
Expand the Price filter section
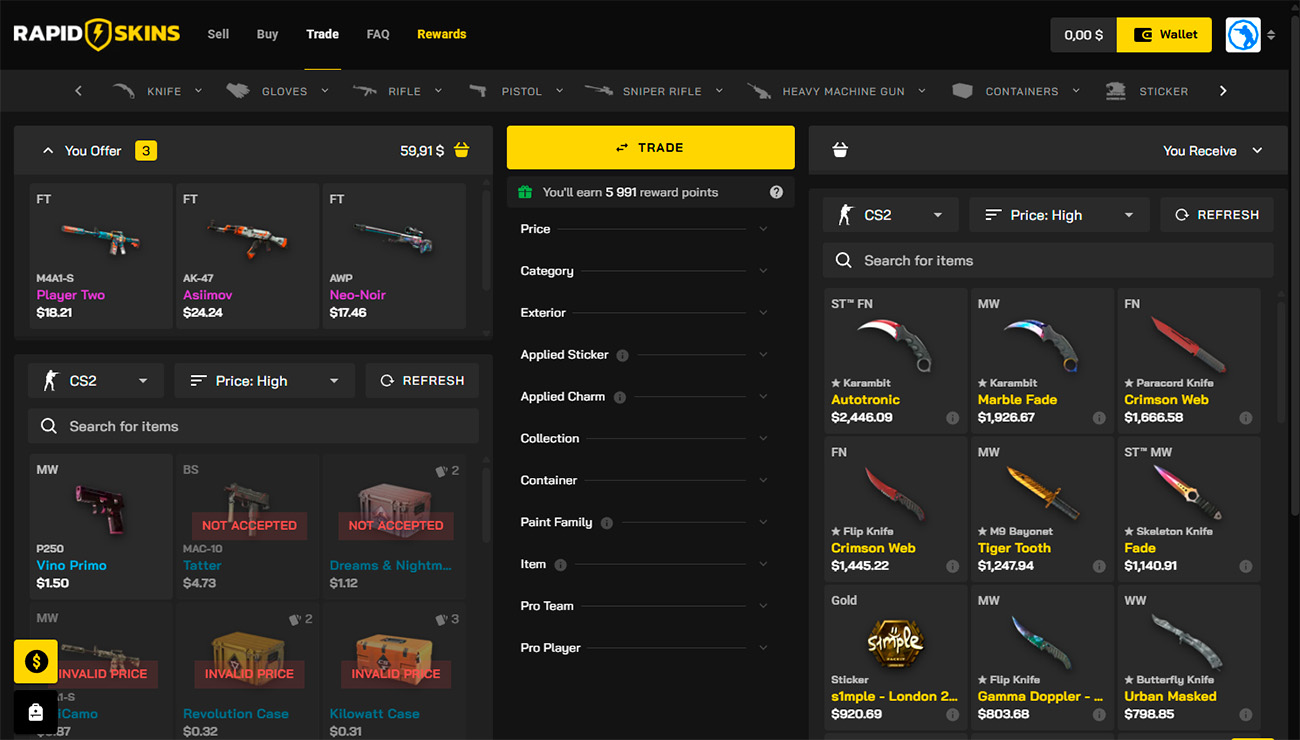click(x=644, y=229)
